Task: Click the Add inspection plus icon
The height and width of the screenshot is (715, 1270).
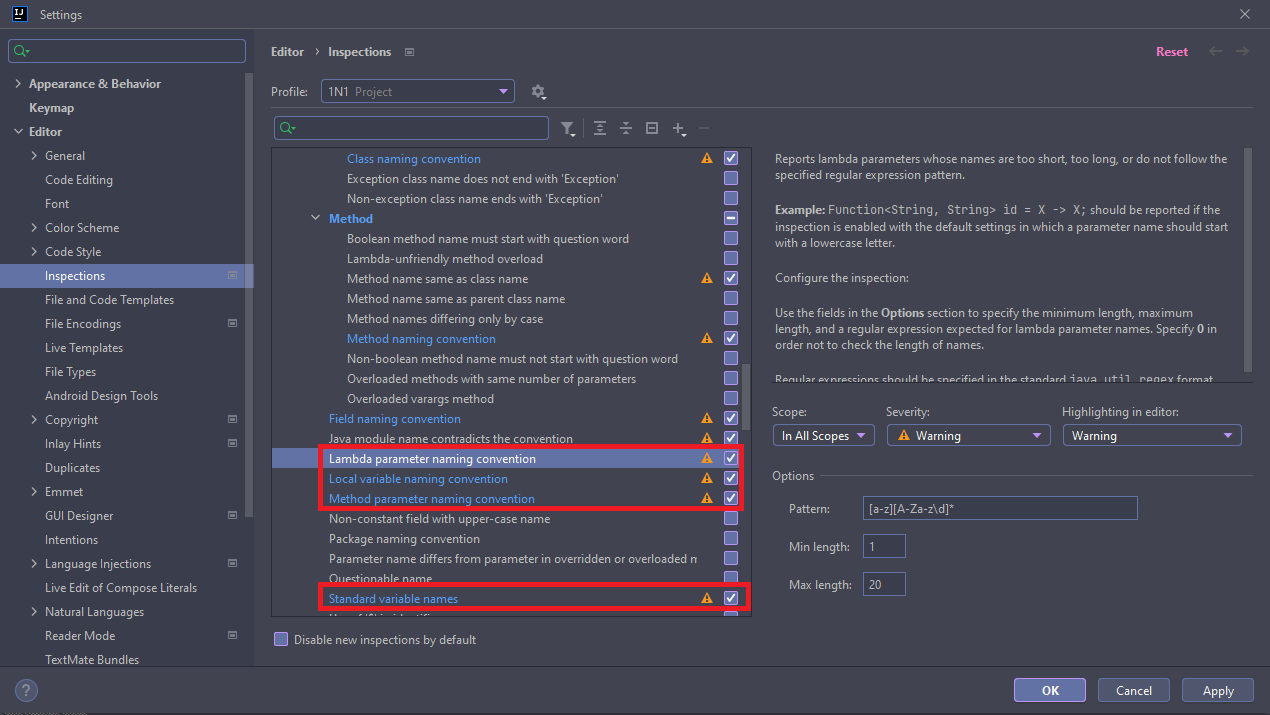Action: point(679,128)
